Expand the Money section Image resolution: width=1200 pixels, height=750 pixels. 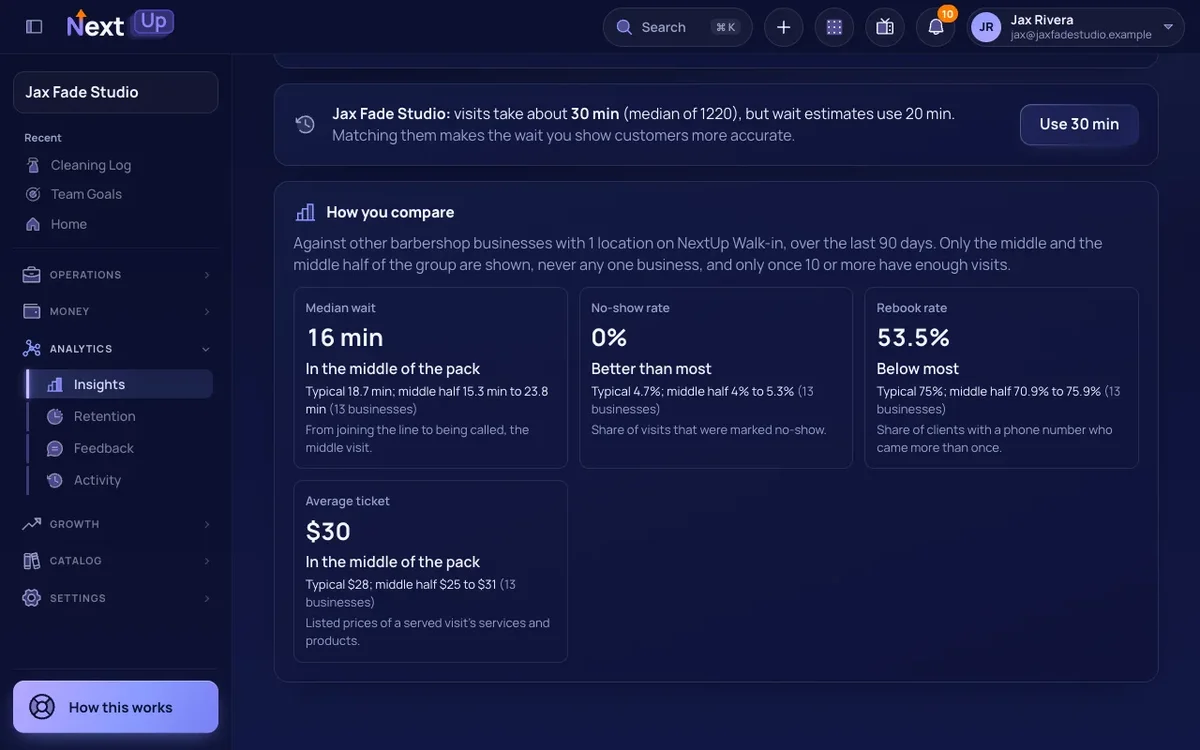(116, 312)
